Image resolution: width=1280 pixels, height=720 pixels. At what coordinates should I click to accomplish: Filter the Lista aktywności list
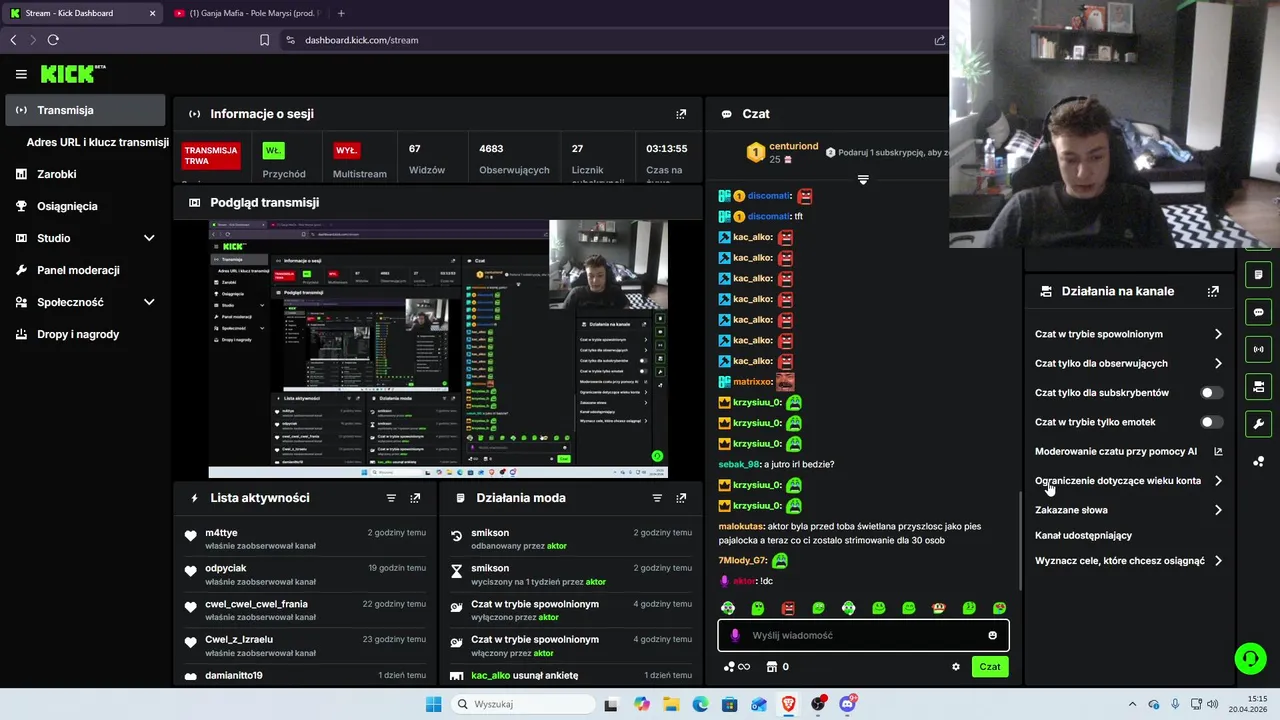click(391, 498)
